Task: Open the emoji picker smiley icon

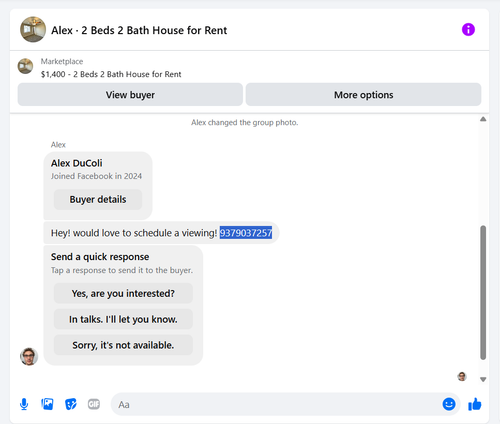Action: pyautogui.click(x=449, y=404)
